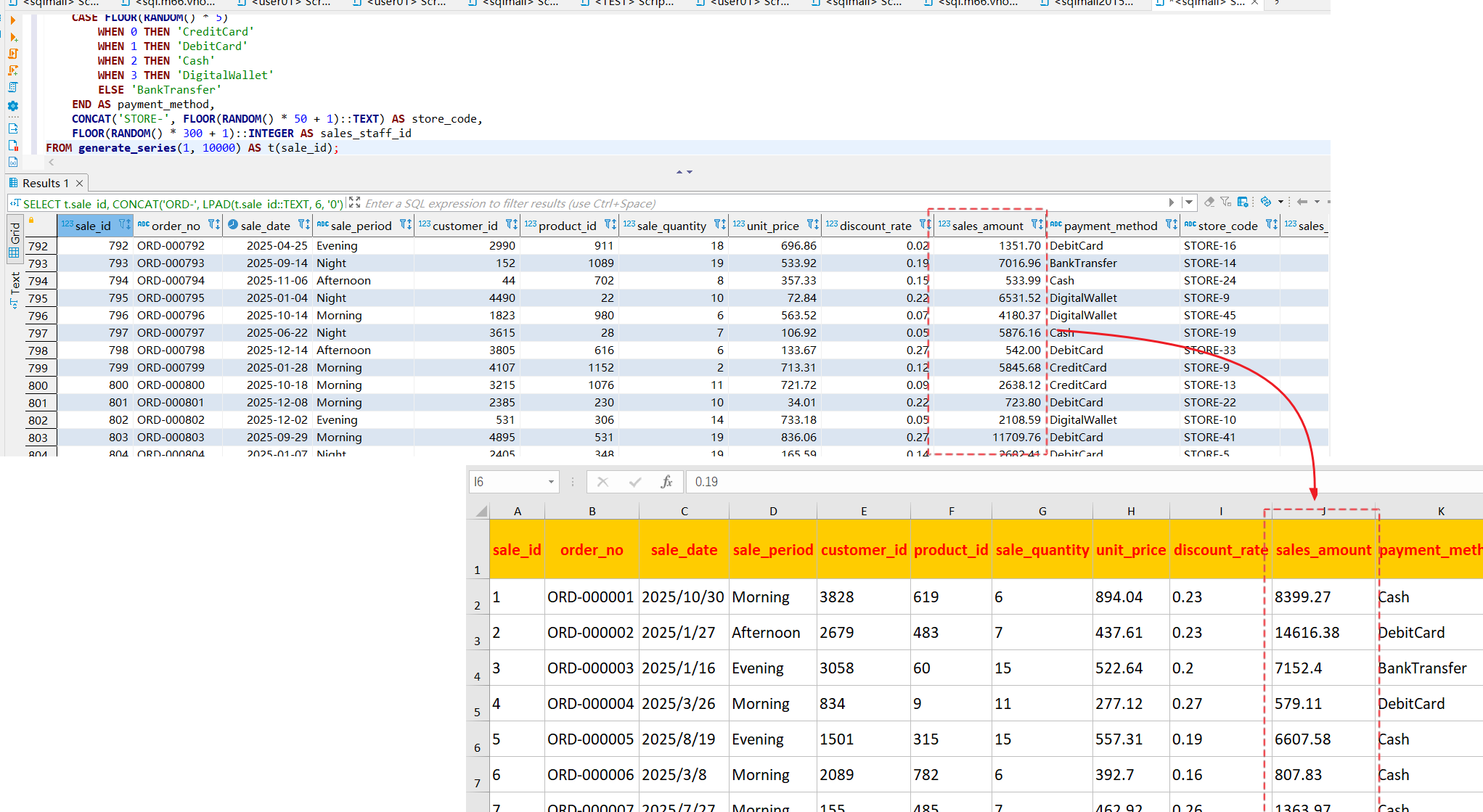Open the filter history dropdown
This screenshot has width=1483, height=812.
[x=1188, y=202]
